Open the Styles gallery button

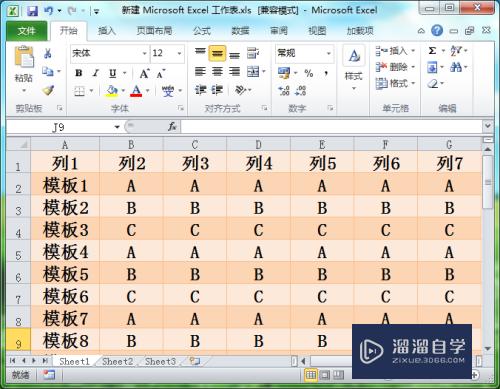point(354,69)
